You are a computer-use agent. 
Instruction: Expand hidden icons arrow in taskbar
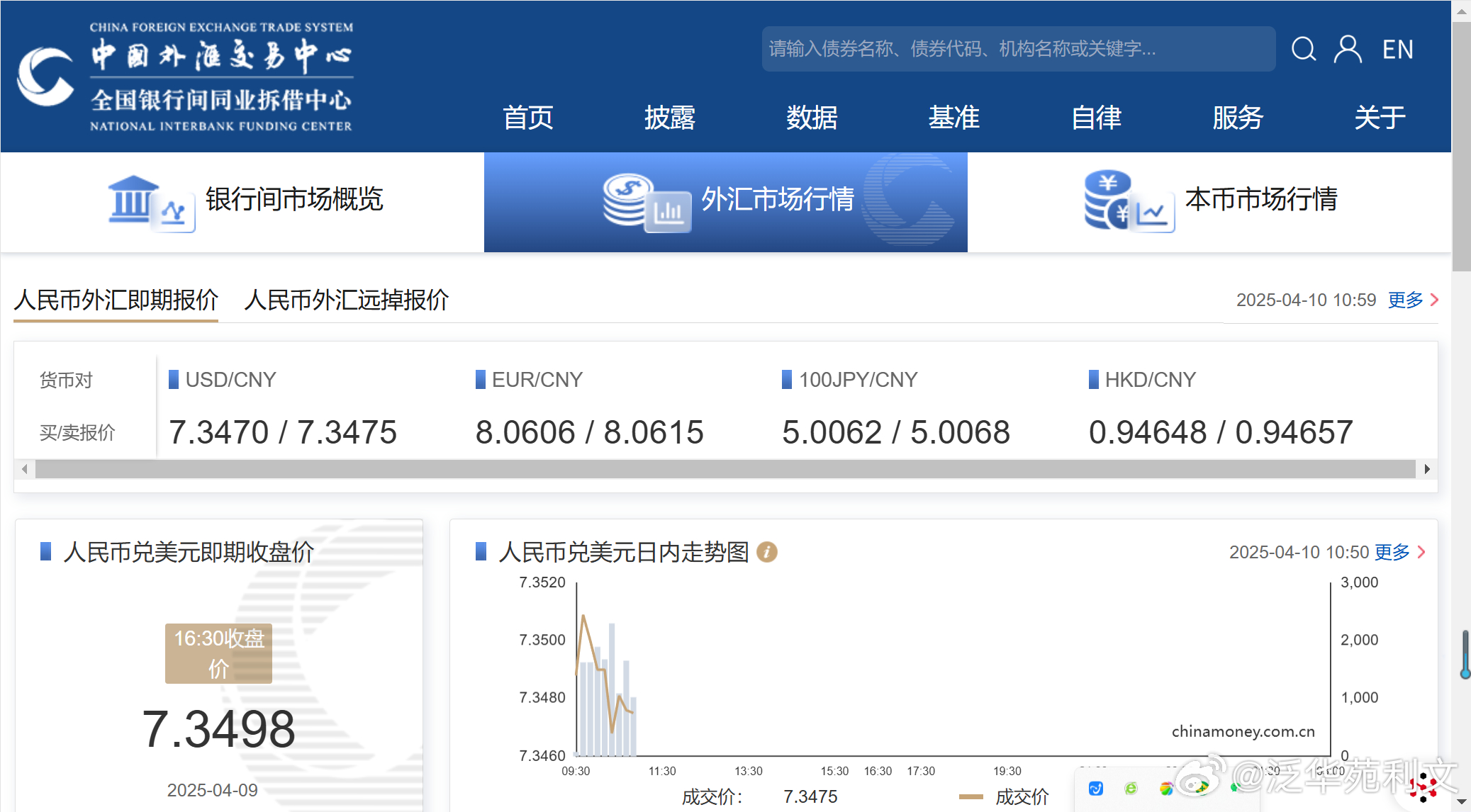[x=1463, y=802]
